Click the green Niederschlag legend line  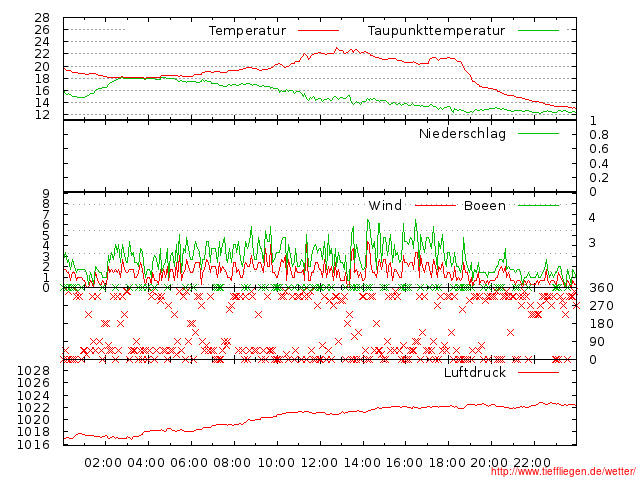(538, 133)
